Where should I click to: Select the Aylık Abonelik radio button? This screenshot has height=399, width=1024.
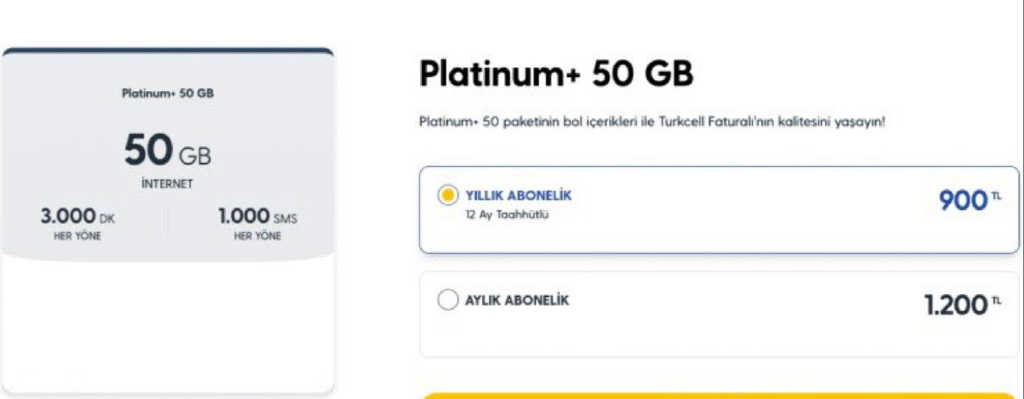[x=447, y=300]
